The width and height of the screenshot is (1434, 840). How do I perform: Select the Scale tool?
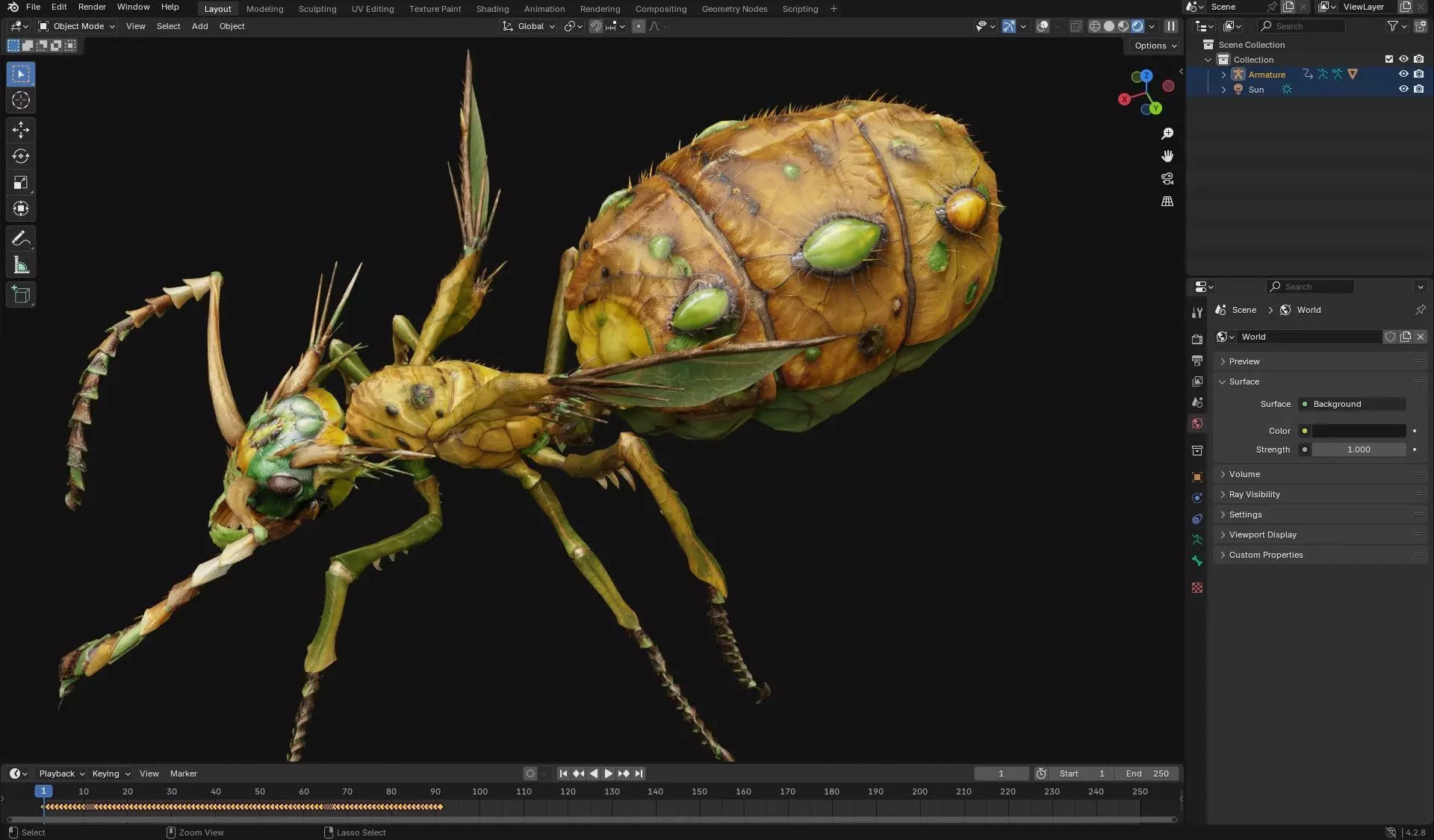coord(21,182)
